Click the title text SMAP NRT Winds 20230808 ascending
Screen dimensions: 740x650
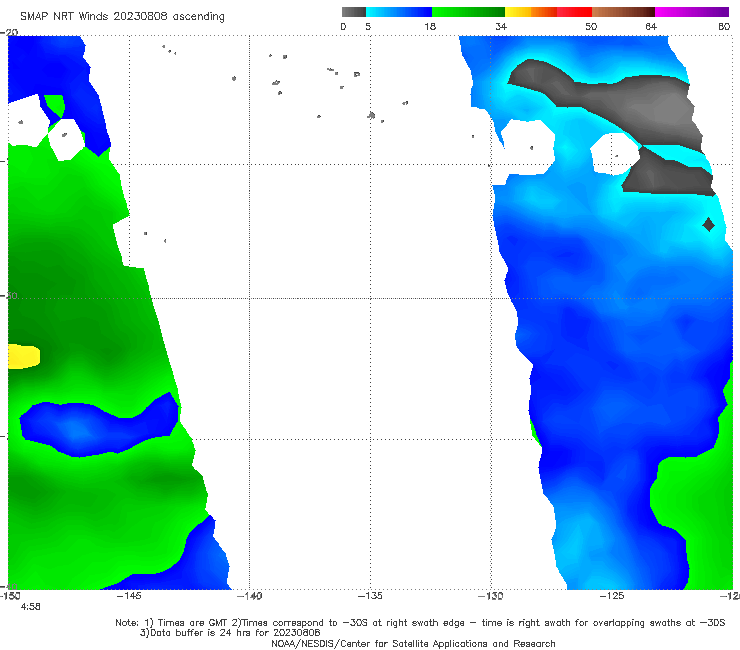[x=122, y=16]
